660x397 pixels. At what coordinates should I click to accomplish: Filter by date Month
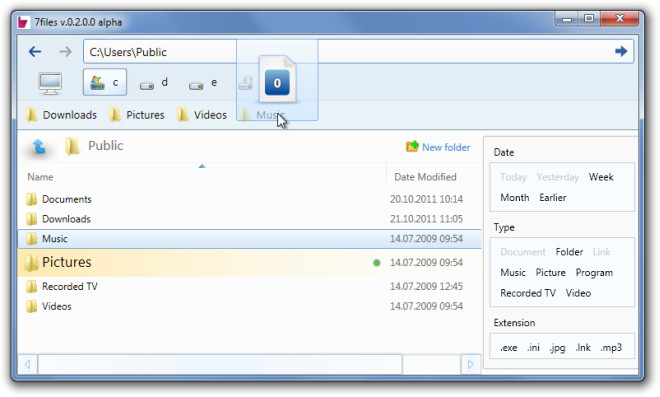click(514, 197)
